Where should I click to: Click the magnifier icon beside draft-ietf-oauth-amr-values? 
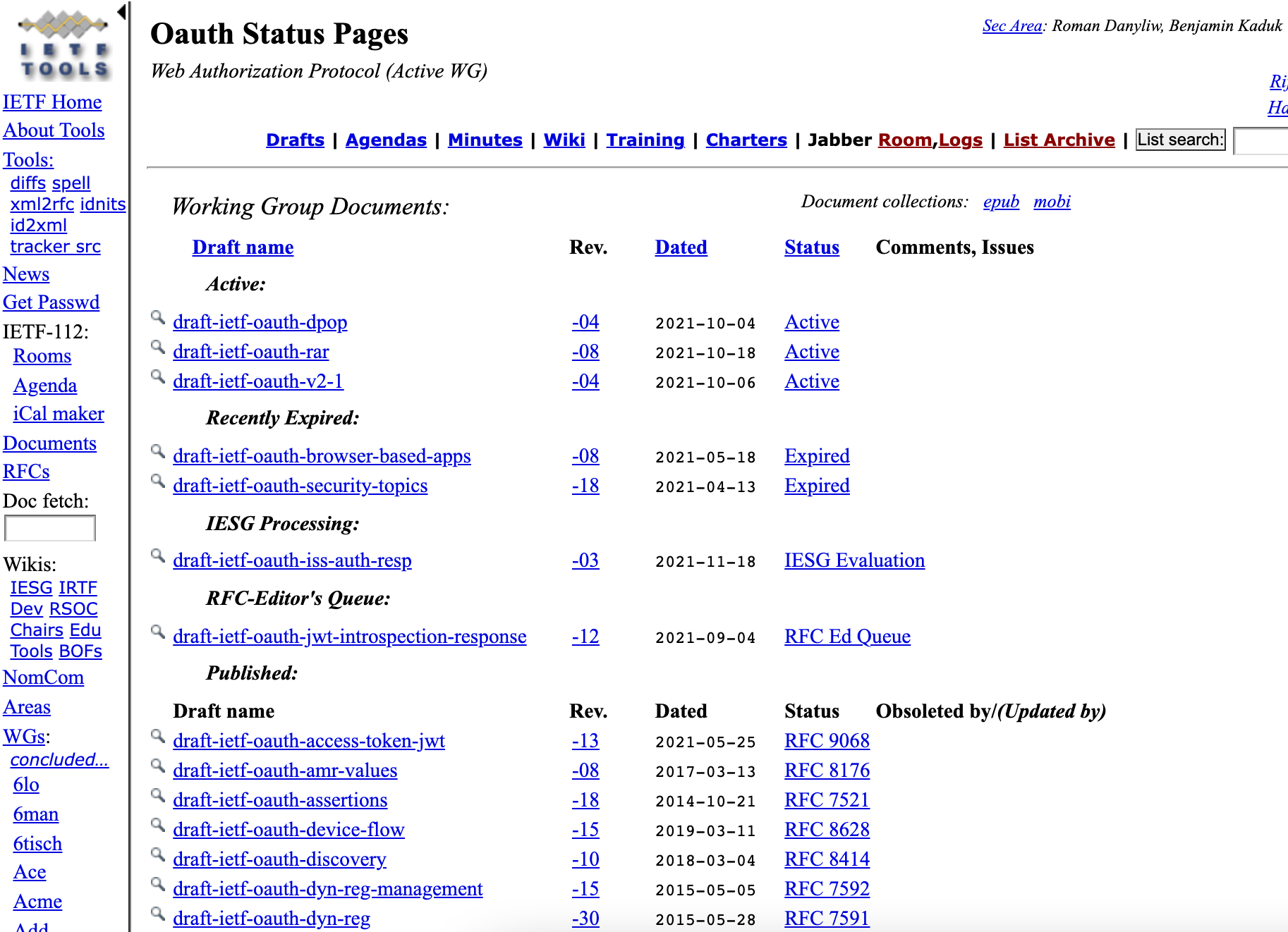[x=158, y=766]
